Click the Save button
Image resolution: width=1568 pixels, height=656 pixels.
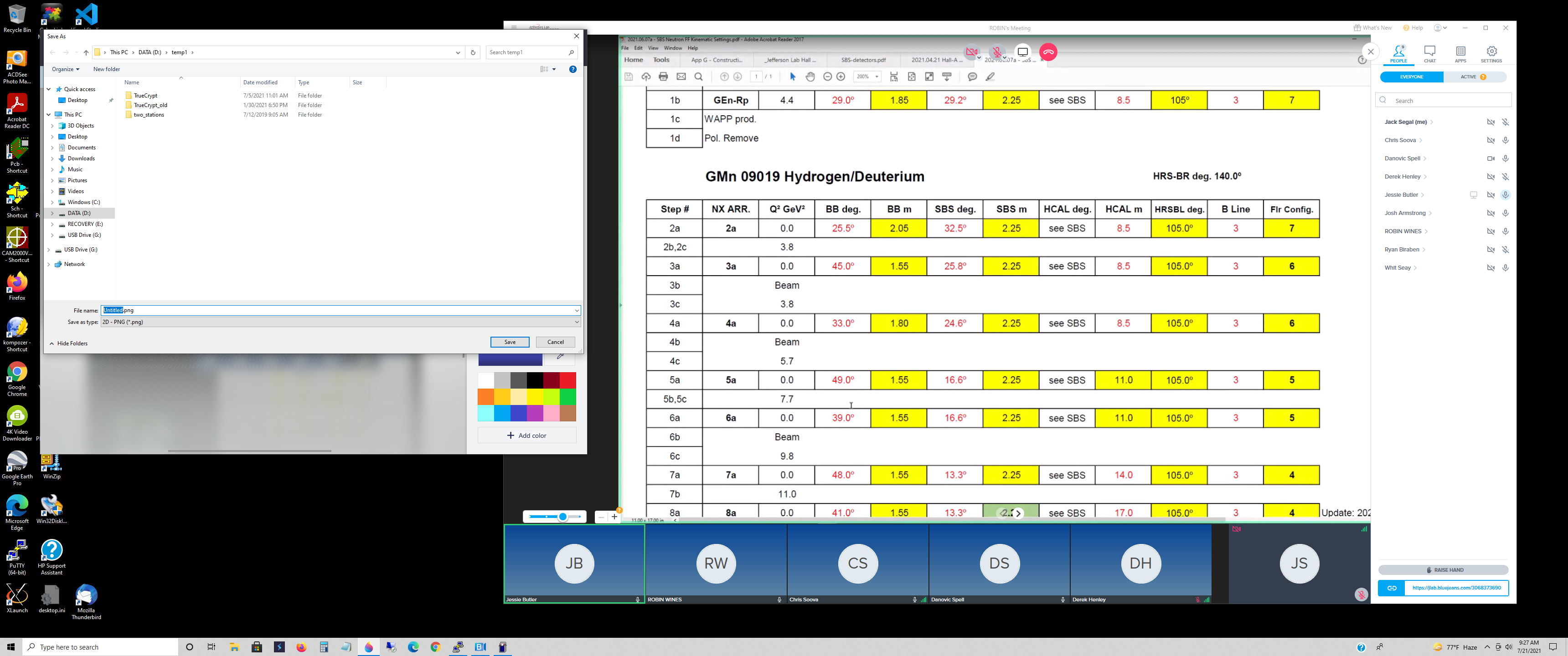click(x=510, y=342)
